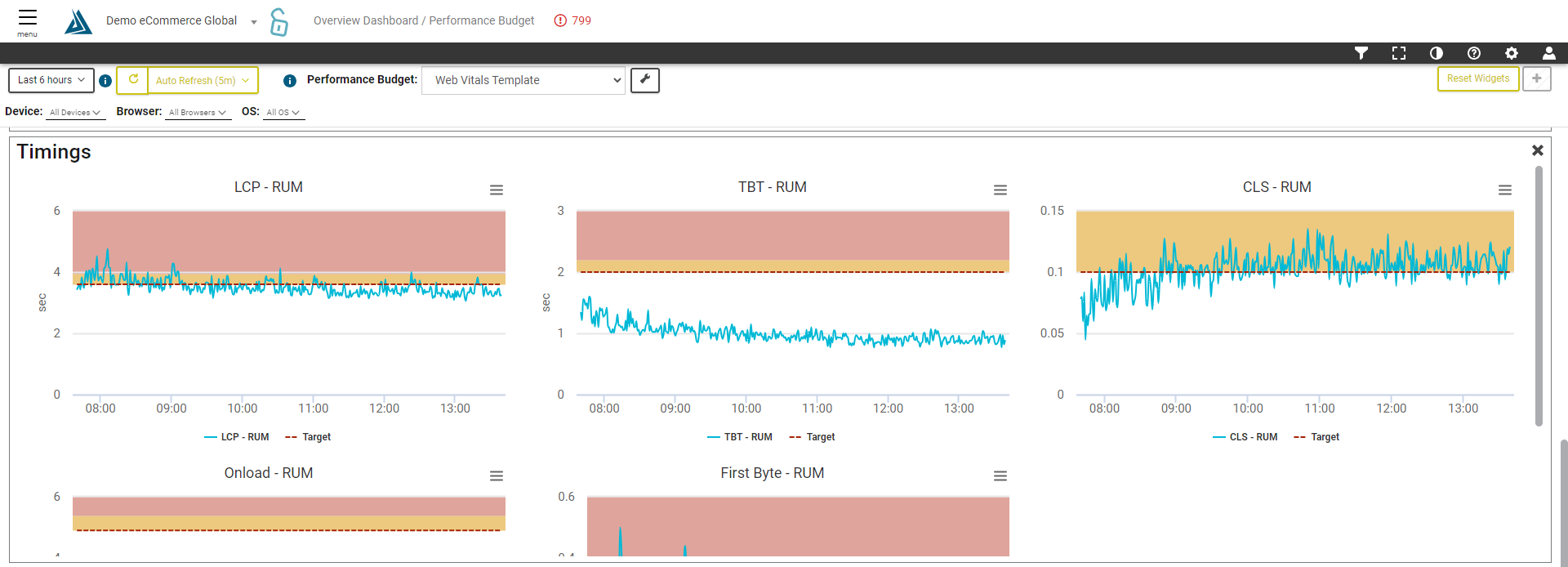Click the TBT - RUM chart title
The width and height of the screenshot is (1568, 567).
pyautogui.click(x=773, y=187)
